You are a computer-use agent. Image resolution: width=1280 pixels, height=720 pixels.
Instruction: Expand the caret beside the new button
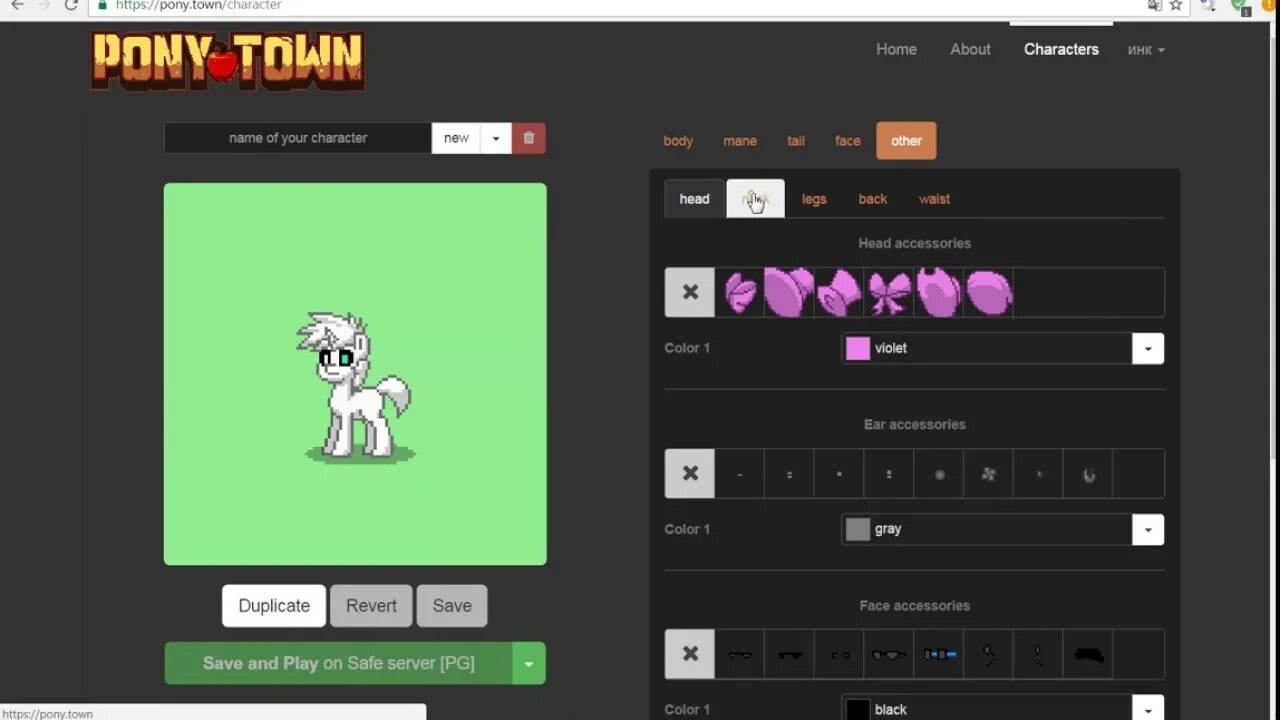pos(496,138)
